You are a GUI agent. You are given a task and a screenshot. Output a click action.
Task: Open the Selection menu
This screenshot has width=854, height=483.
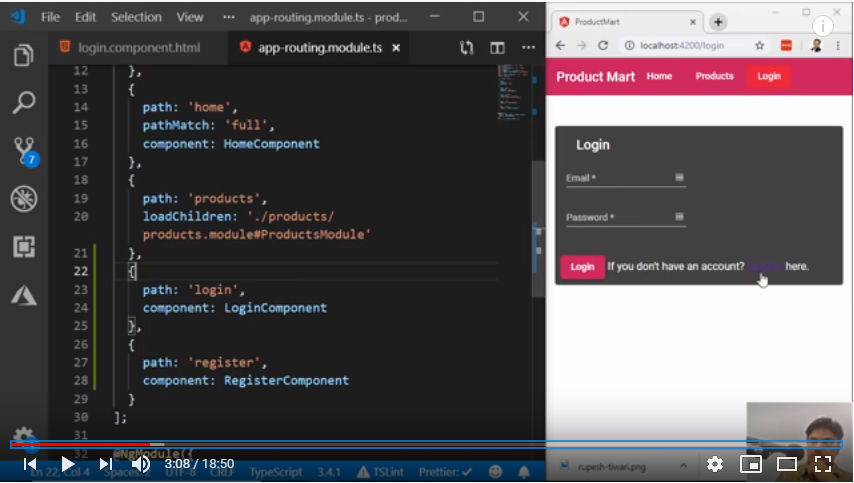coord(136,17)
